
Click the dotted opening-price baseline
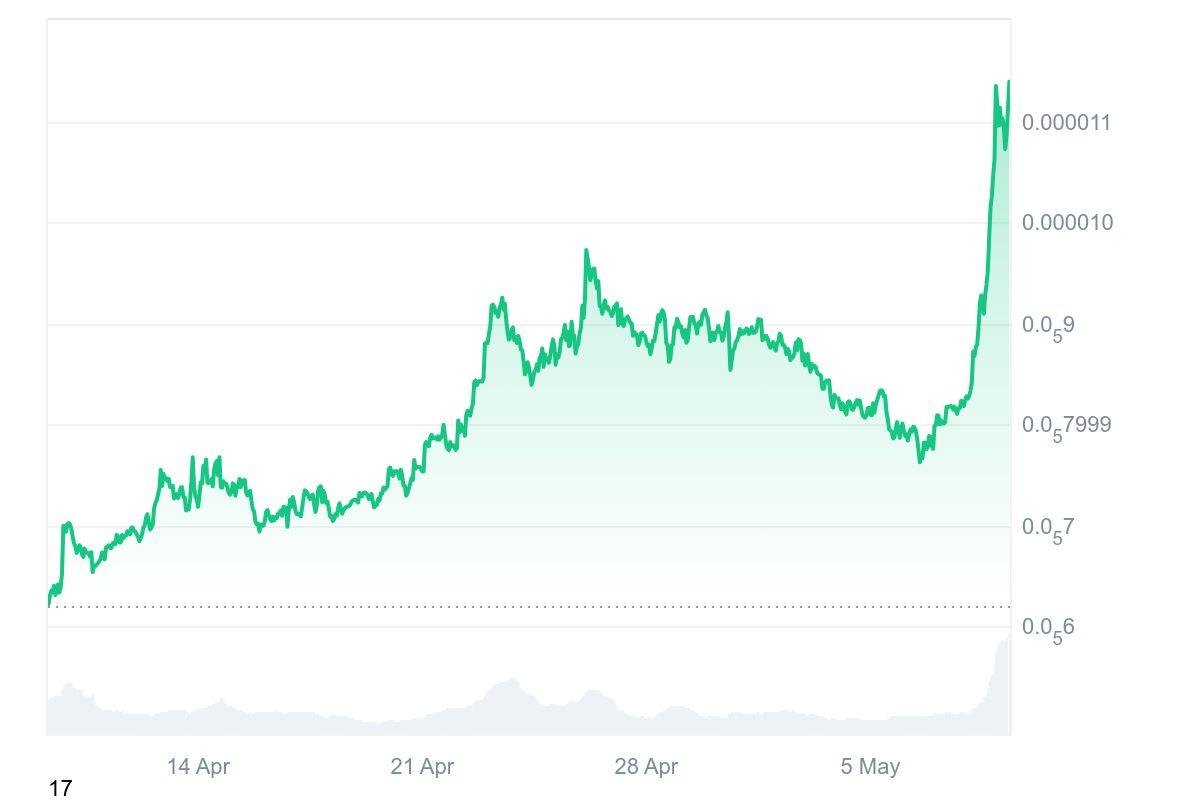point(500,606)
